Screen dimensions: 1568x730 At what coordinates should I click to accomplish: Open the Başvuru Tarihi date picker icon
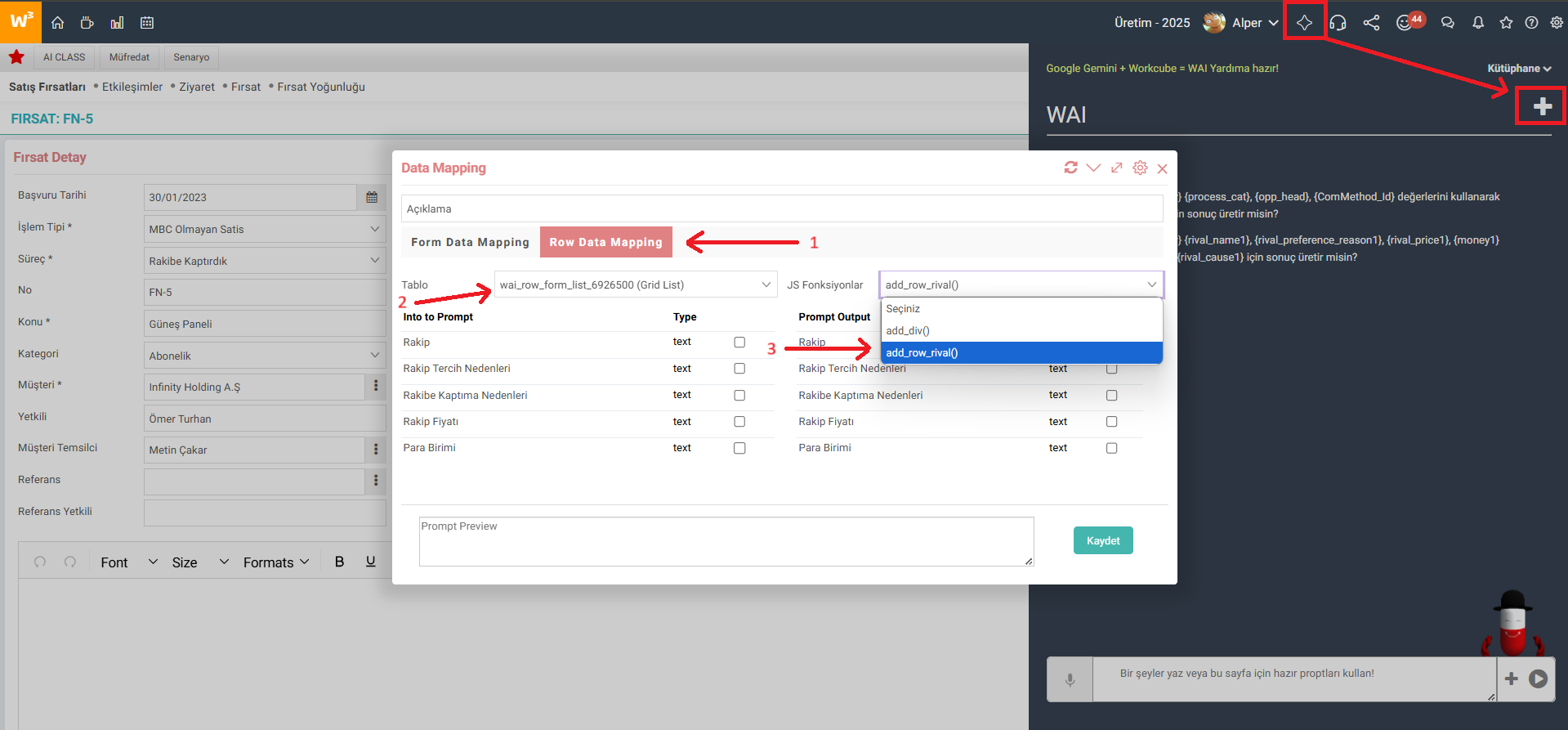point(372,197)
